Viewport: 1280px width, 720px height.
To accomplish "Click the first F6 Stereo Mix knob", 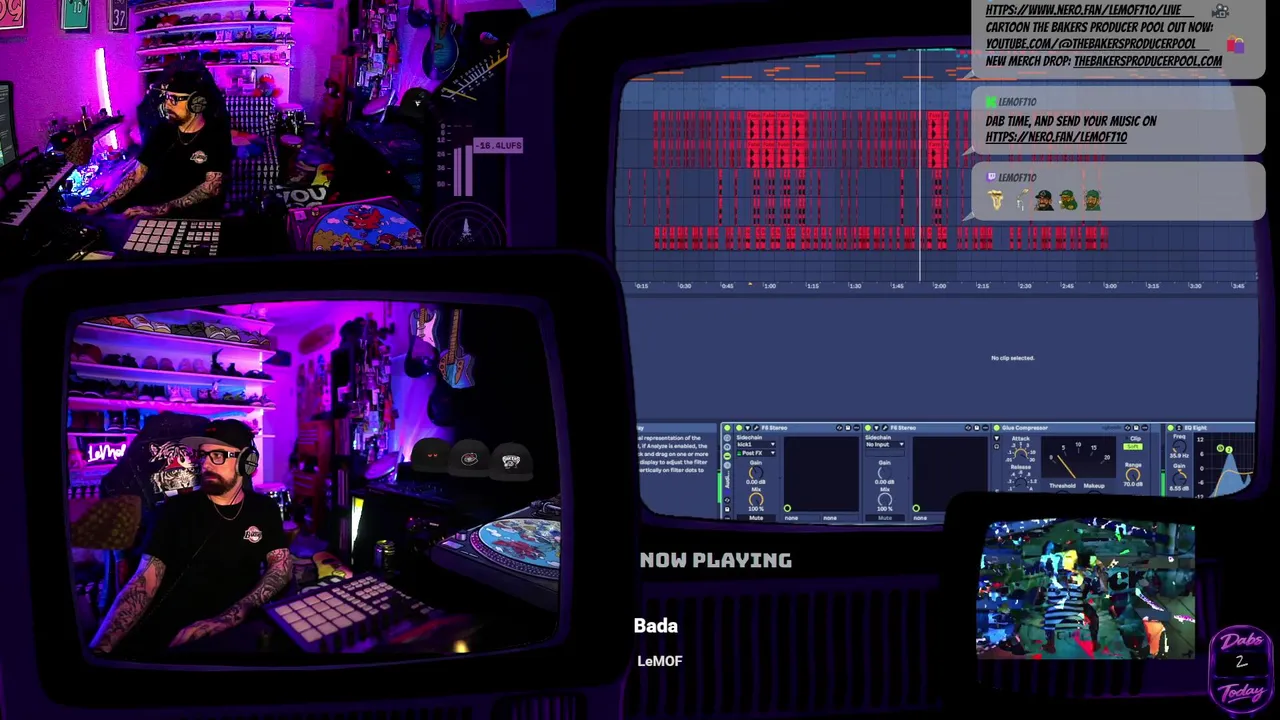I will pyautogui.click(x=756, y=500).
